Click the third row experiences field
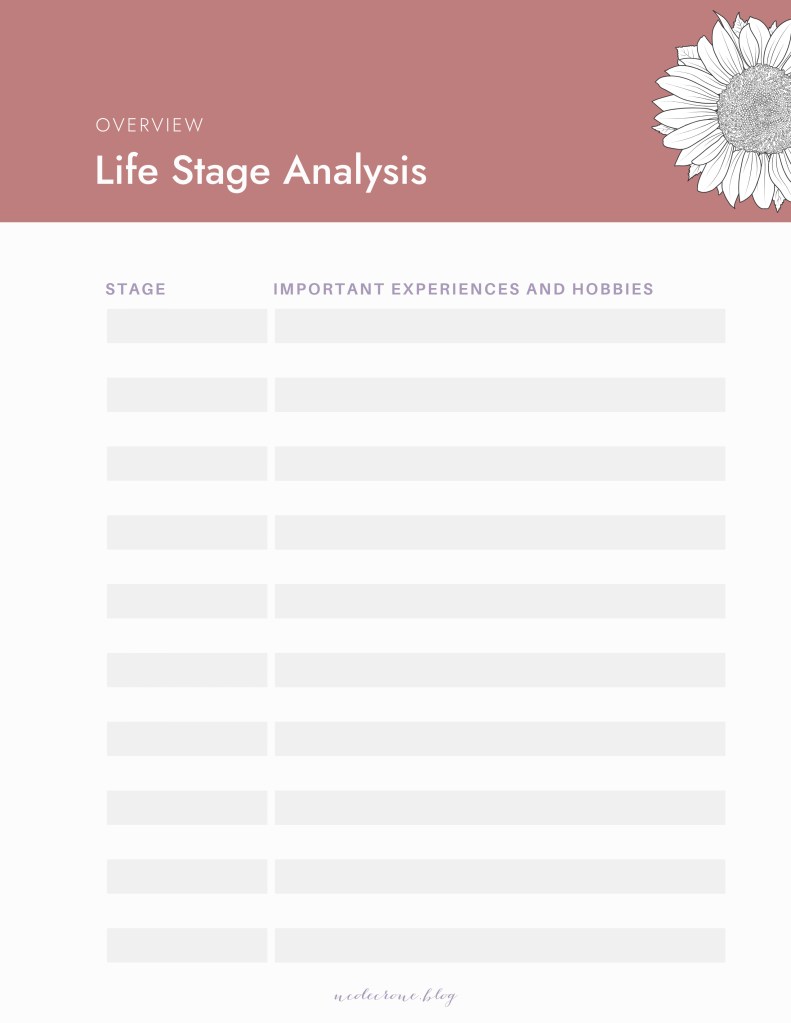Image resolution: width=791 pixels, height=1023 pixels. click(500, 463)
